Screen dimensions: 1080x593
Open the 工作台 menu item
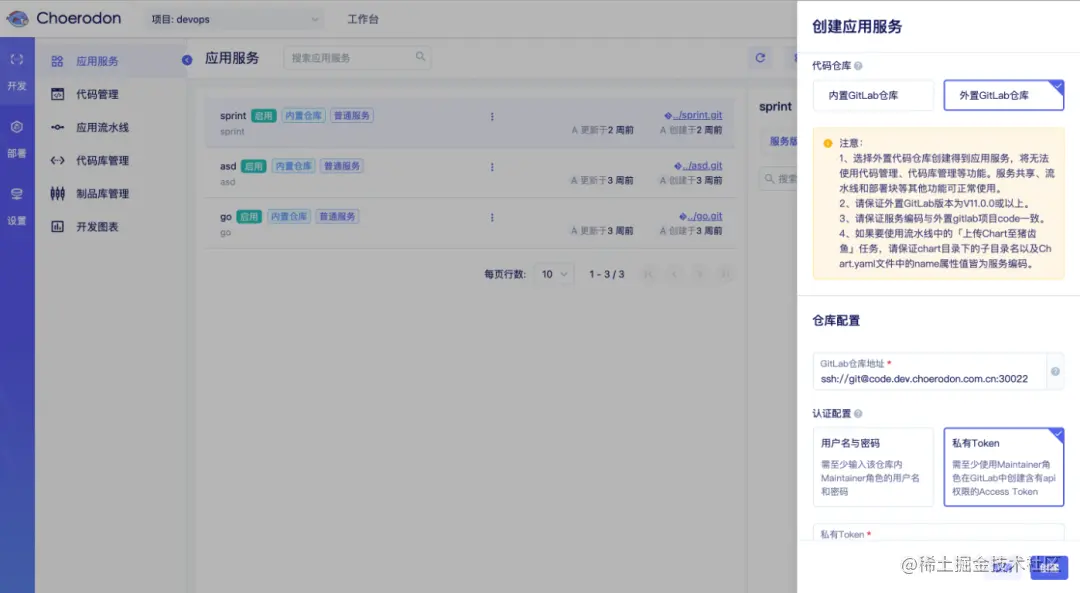[x=363, y=19]
